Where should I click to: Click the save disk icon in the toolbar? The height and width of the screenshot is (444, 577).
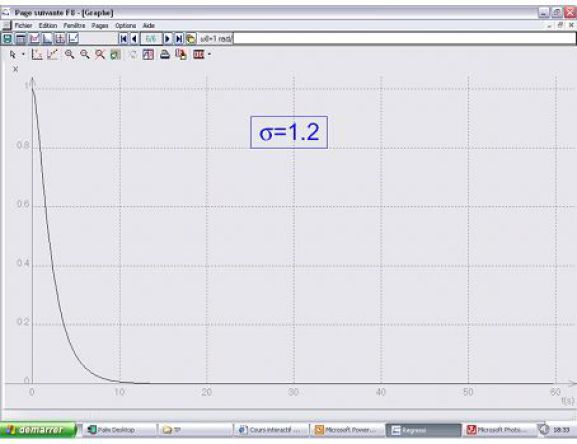pyautogui.click(x=7, y=39)
